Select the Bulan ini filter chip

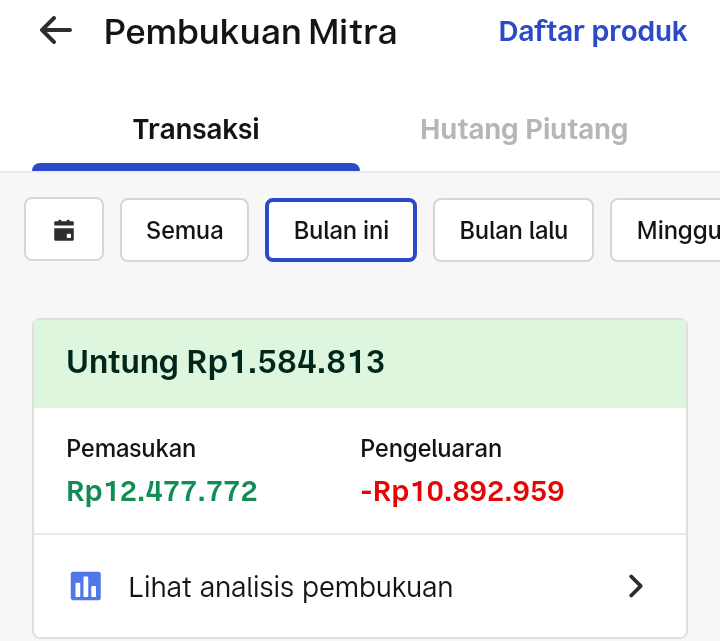341,230
